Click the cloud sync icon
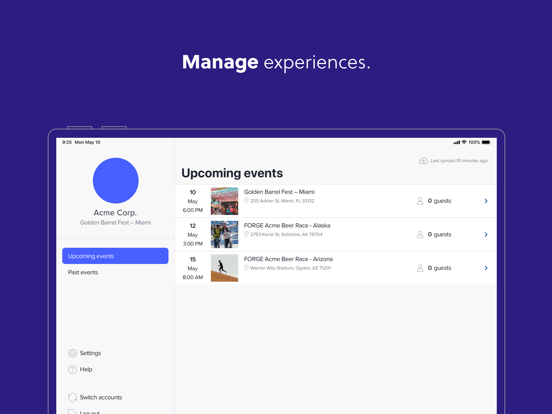 pos(423,161)
